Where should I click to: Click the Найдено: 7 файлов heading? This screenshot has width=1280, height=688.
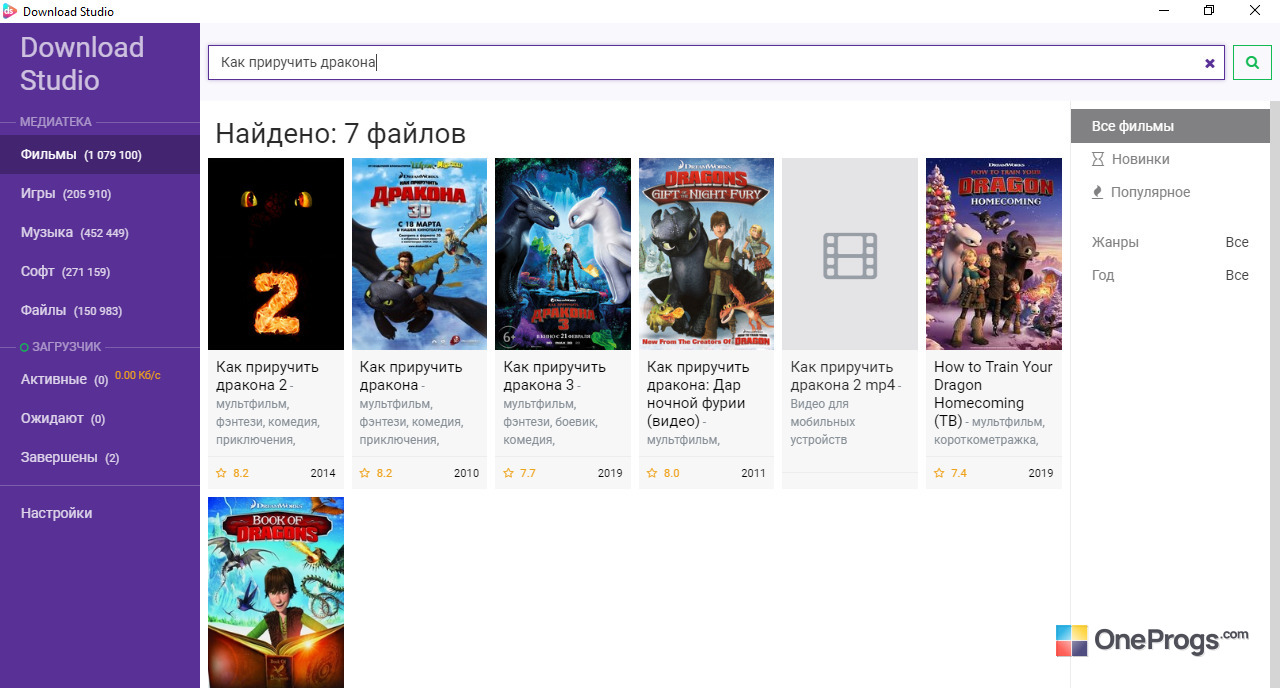[x=341, y=133]
